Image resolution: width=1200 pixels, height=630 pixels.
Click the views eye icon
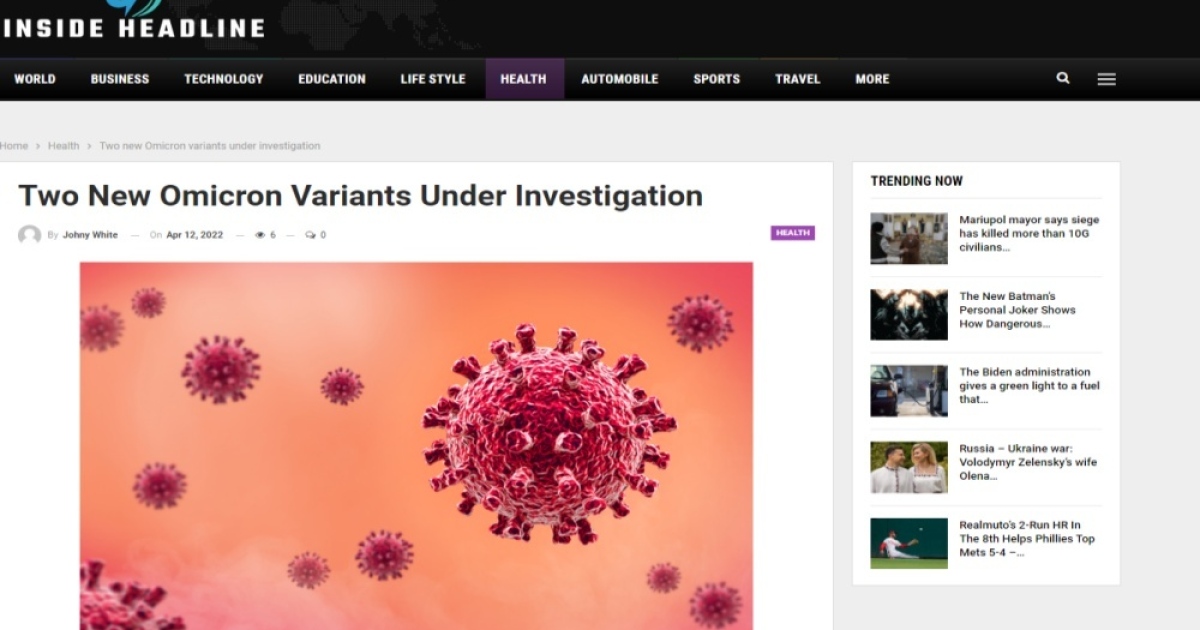point(260,235)
